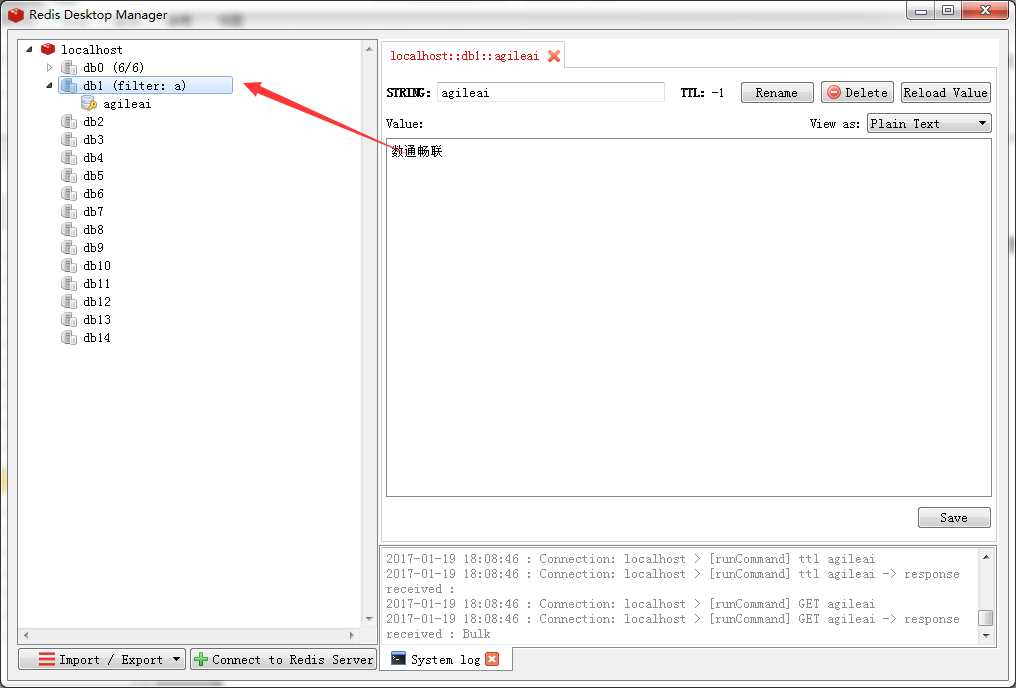
Task: Select the db1 (filter: a) tree row label
Action: [135, 86]
